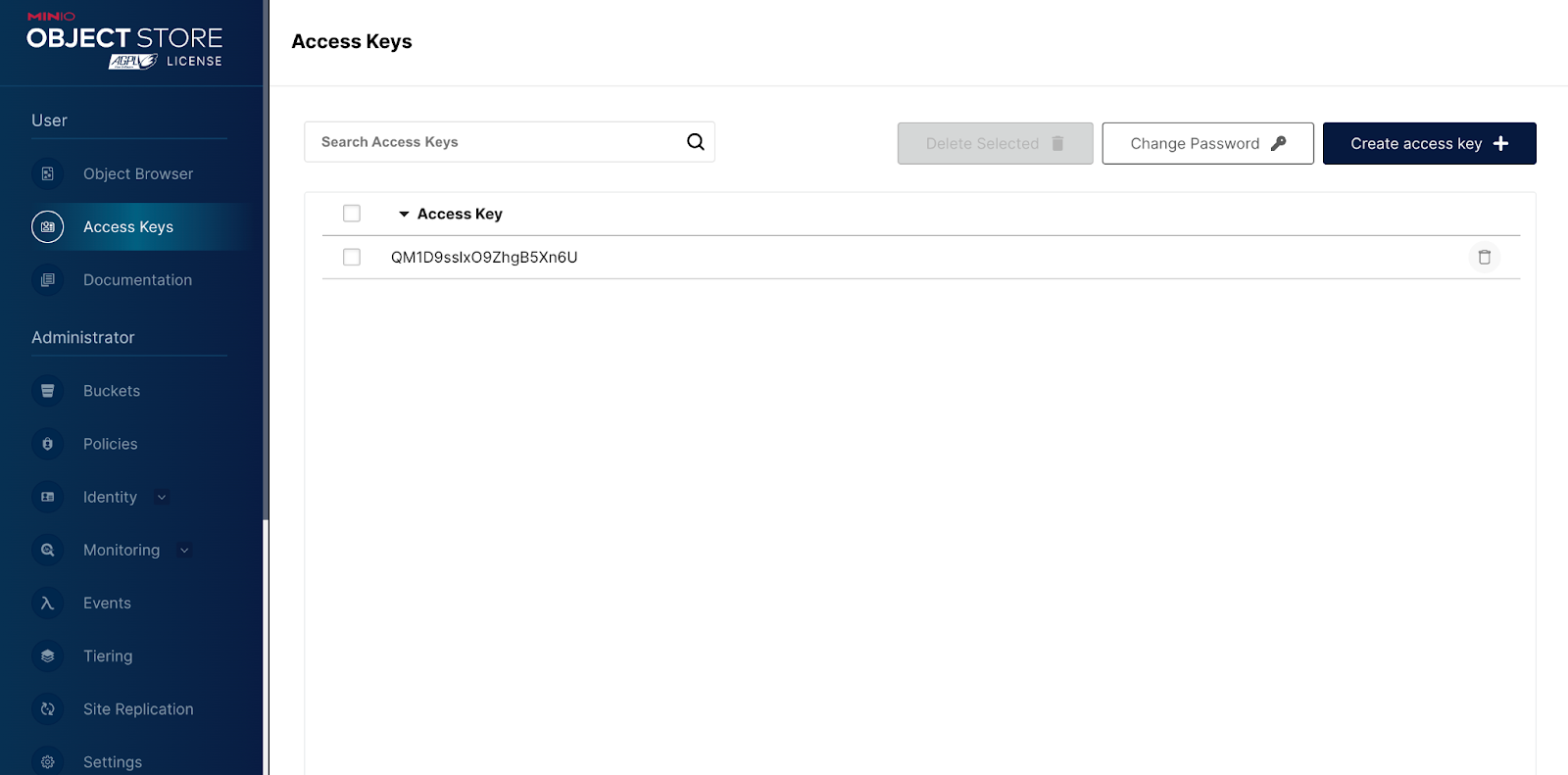
Task: Click the Policies shield icon
Action: pyautogui.click(x=47, y=444)
